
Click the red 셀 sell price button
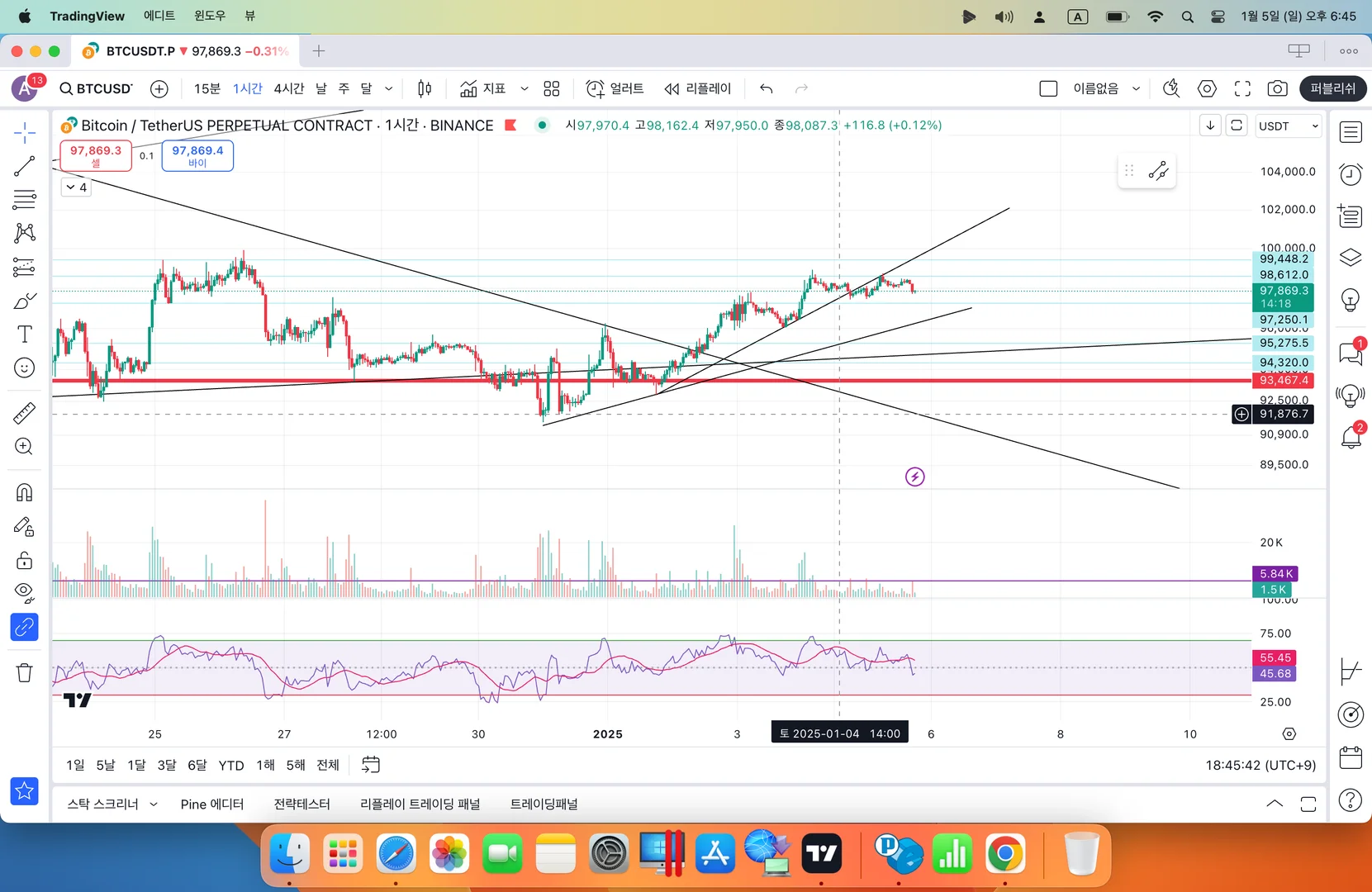coord(96,155)
